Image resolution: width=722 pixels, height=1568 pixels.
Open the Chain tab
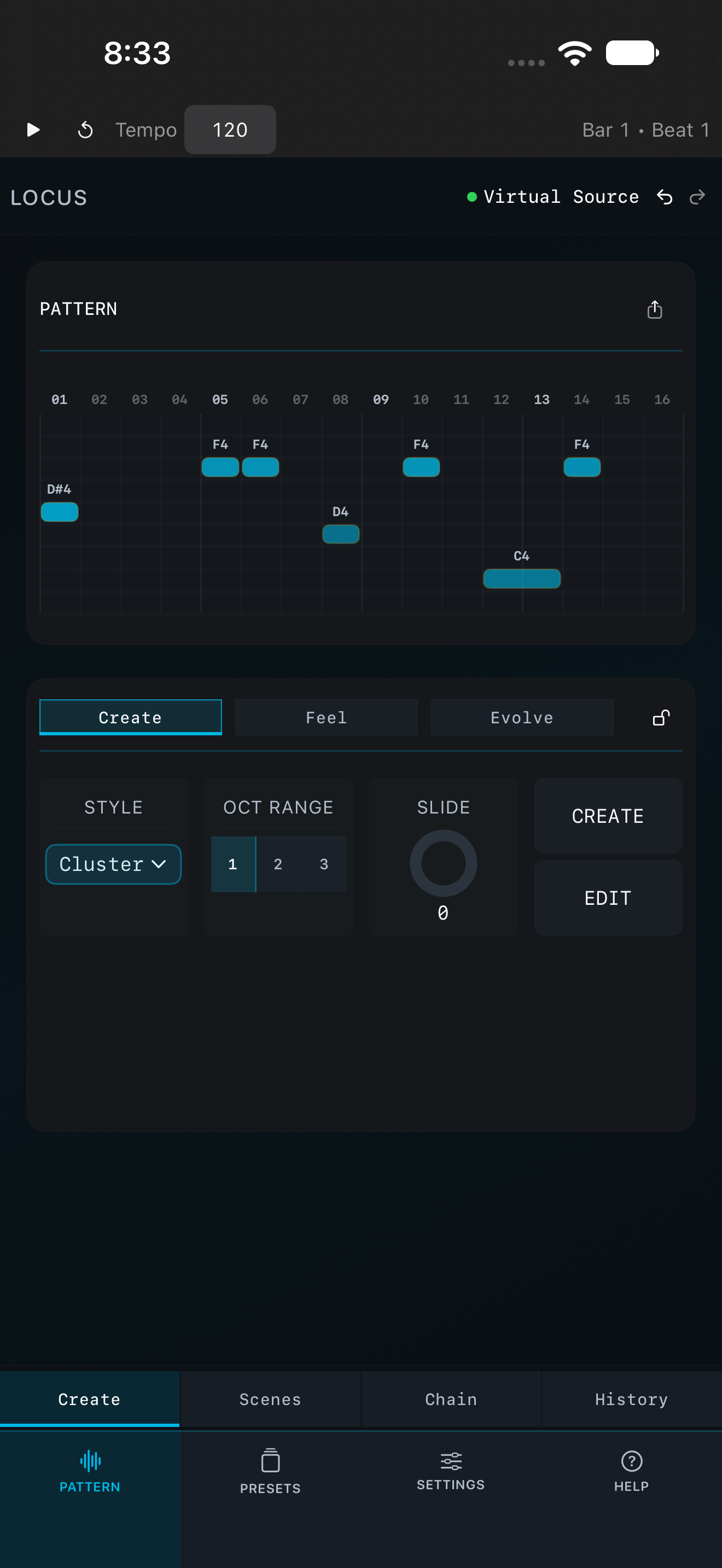451,1399
